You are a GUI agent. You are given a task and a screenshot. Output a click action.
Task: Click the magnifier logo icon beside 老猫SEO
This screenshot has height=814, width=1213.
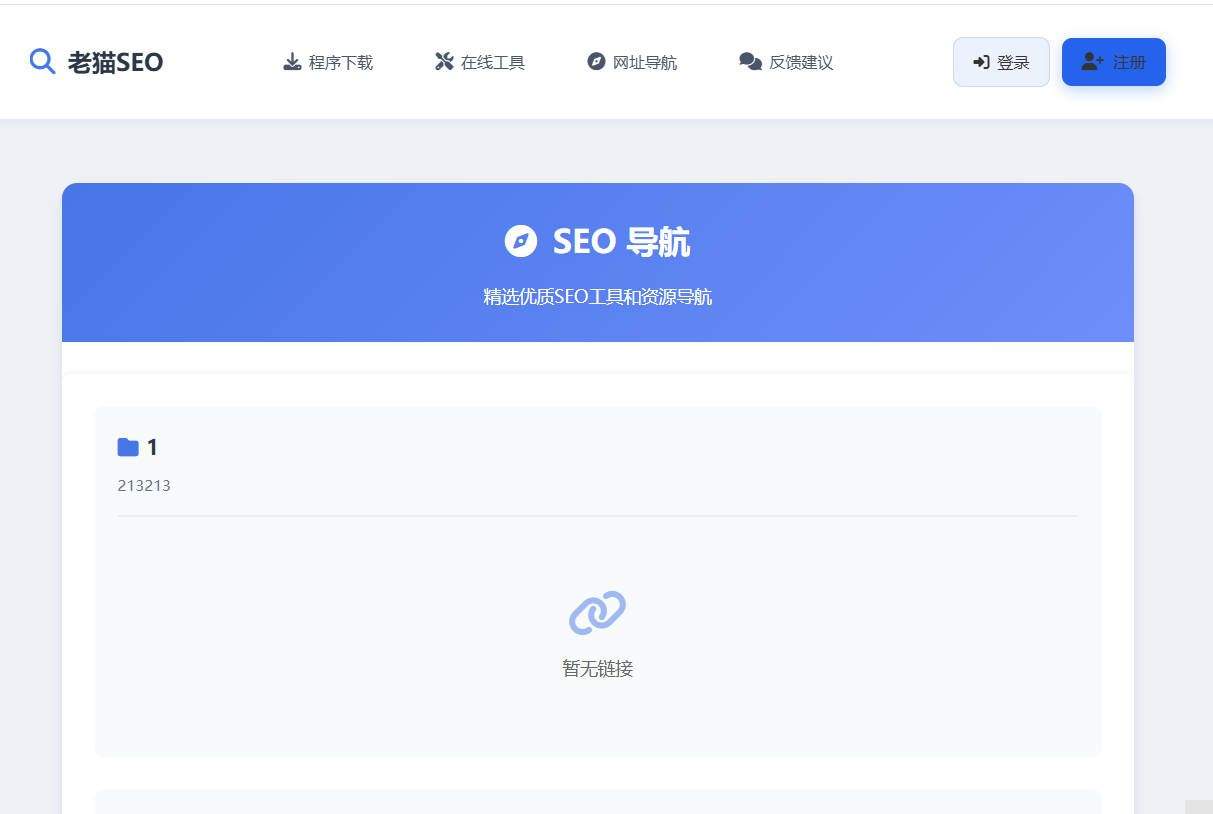coord(42,62)
